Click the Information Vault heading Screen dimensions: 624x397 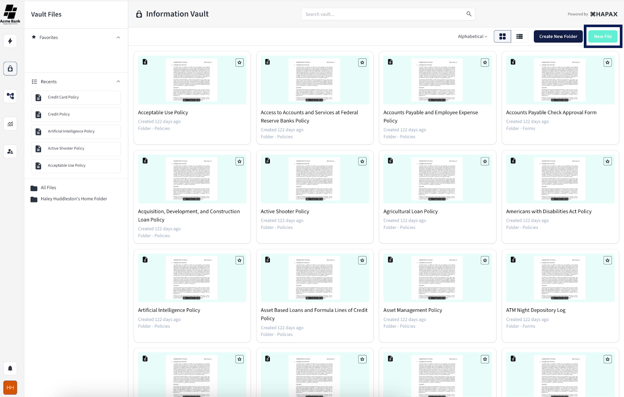tap(177, 14)
